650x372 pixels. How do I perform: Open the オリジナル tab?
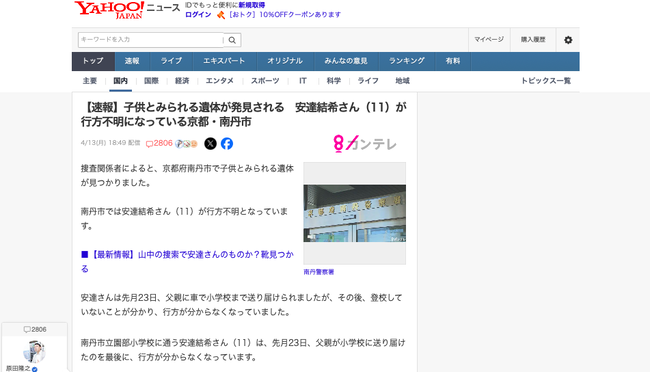point(285,61)
